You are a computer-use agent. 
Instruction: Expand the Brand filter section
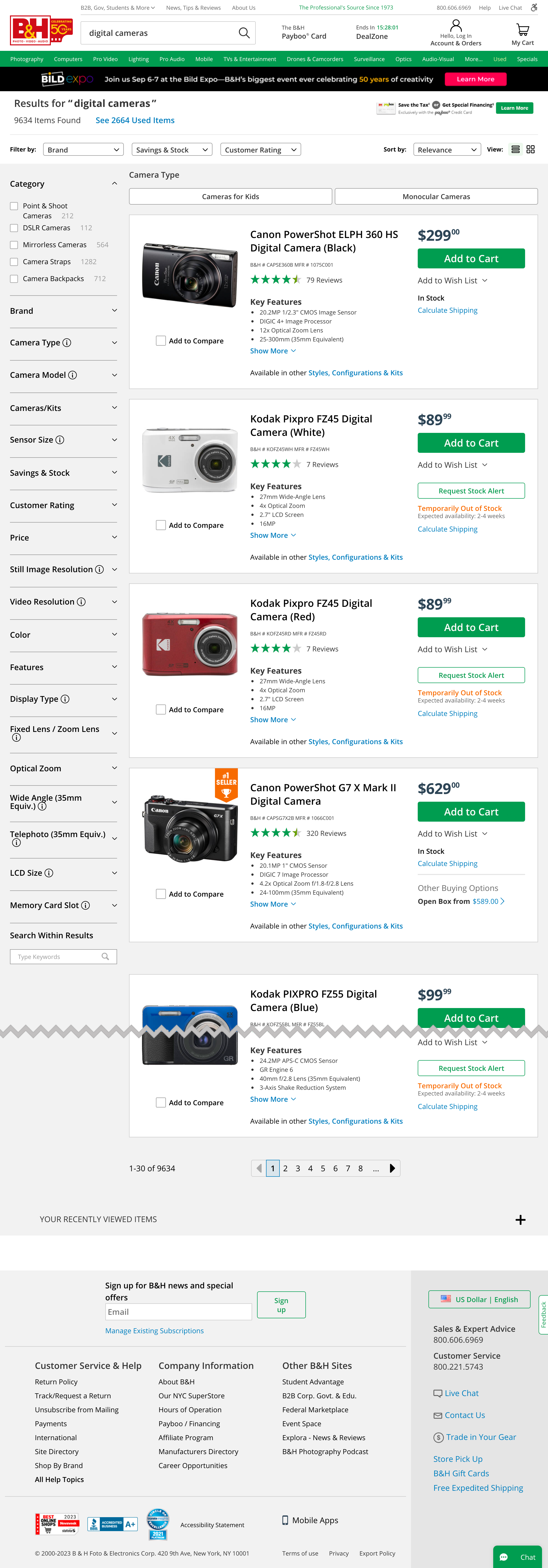(x=114, y=311)
